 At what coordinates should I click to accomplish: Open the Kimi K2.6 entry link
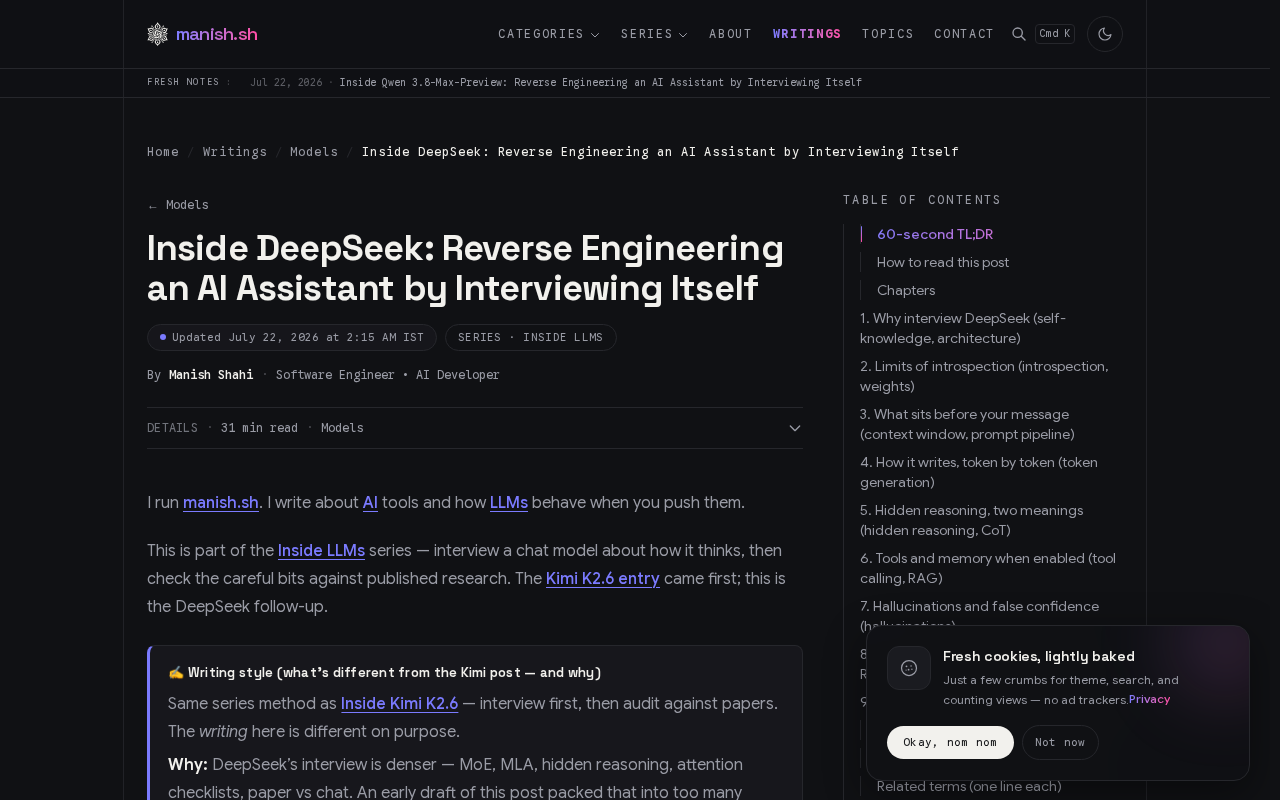603,579
